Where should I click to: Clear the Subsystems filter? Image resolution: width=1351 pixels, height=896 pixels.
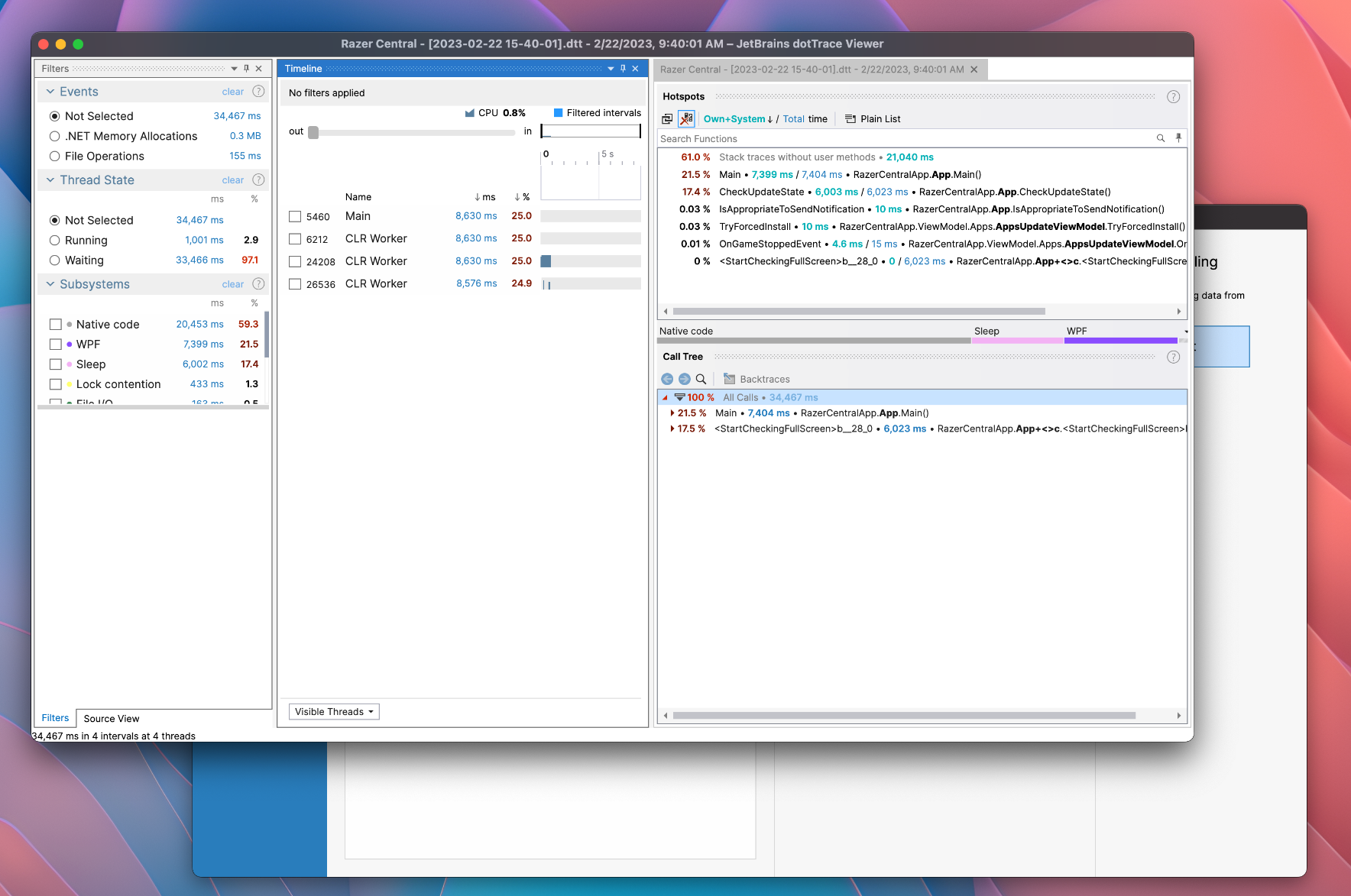pyautogui.click(x=233, y=284)
